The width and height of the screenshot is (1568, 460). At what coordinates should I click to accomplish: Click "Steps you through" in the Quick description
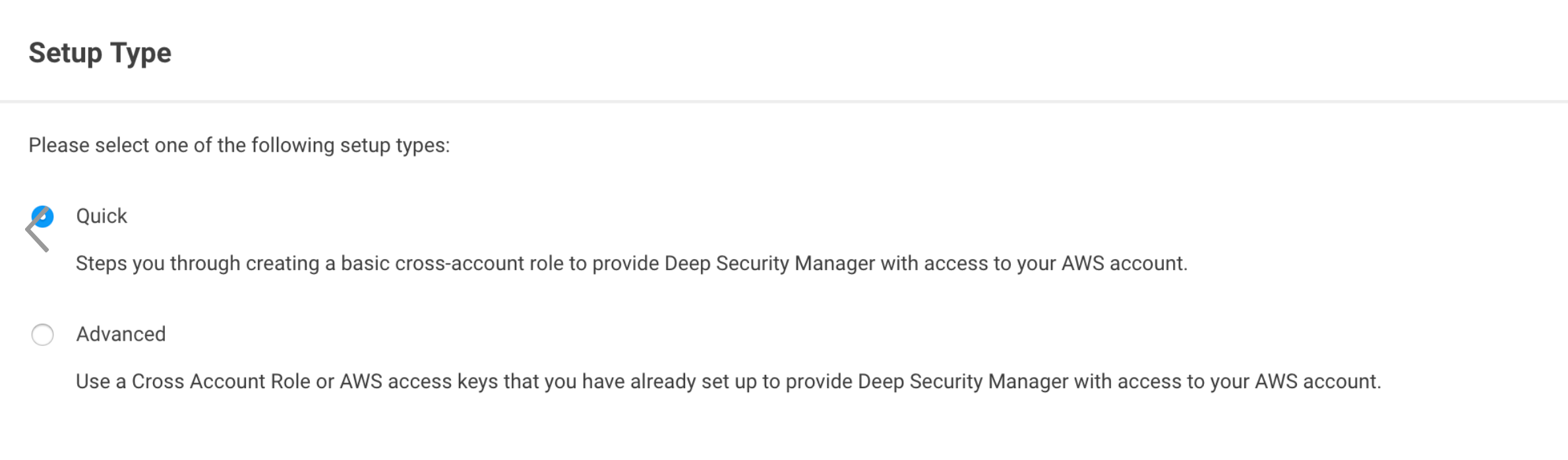point(158,263)
